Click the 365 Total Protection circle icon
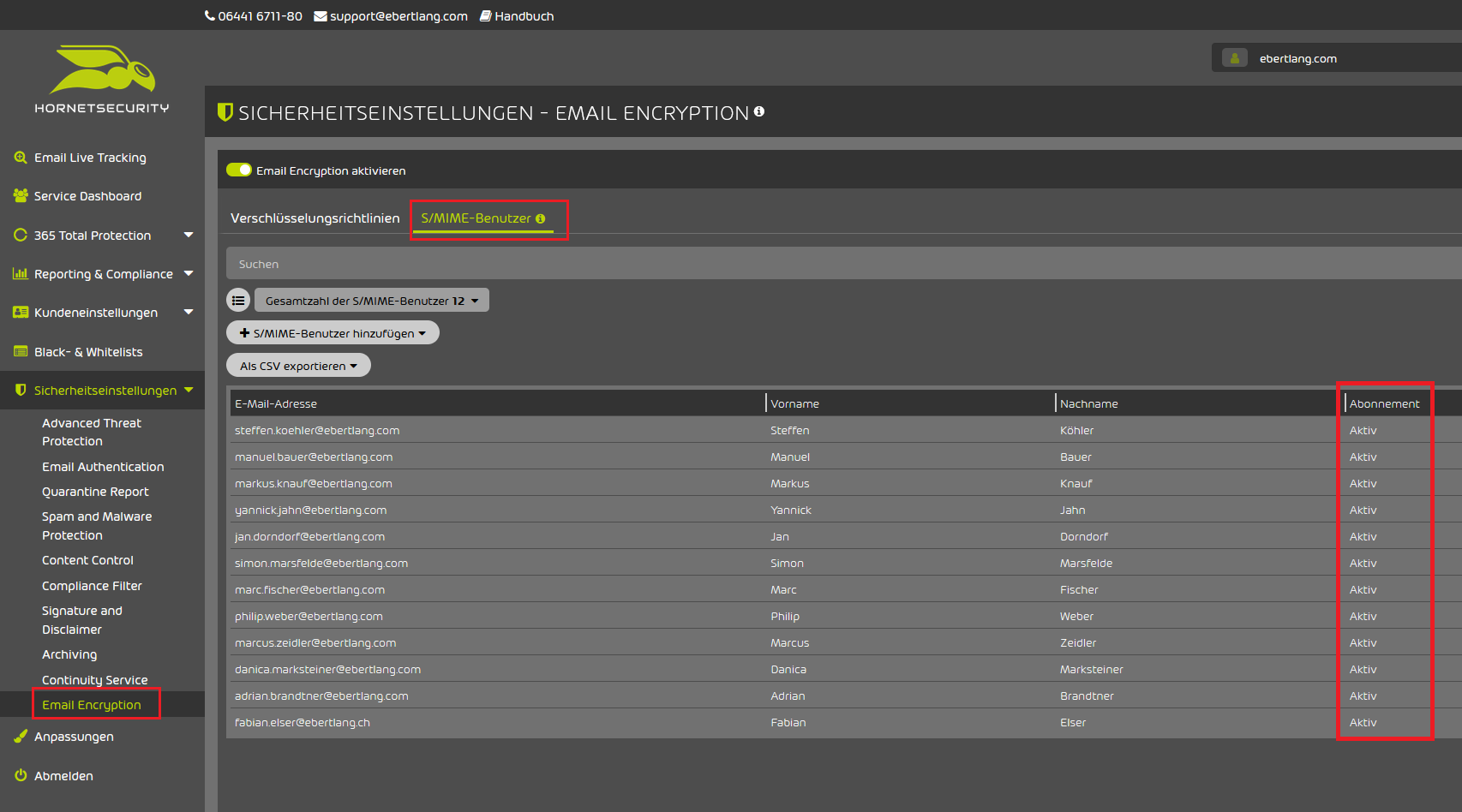Image resolution: width=1462 pixels, height=812 pixels. click(x=21, y=235)
